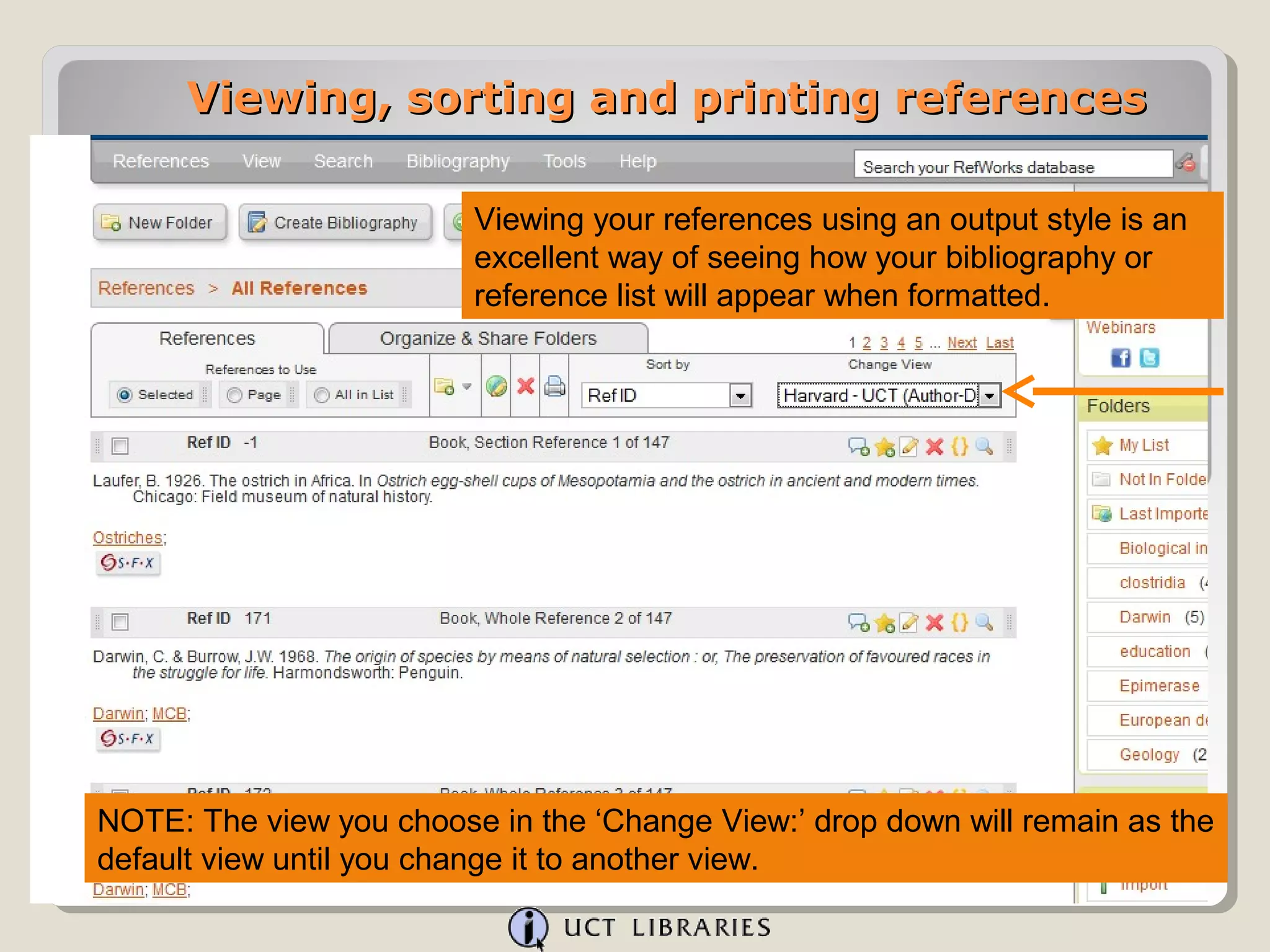Open the education folder in sidebar

pyautogui.click(x=1155, y=651)
